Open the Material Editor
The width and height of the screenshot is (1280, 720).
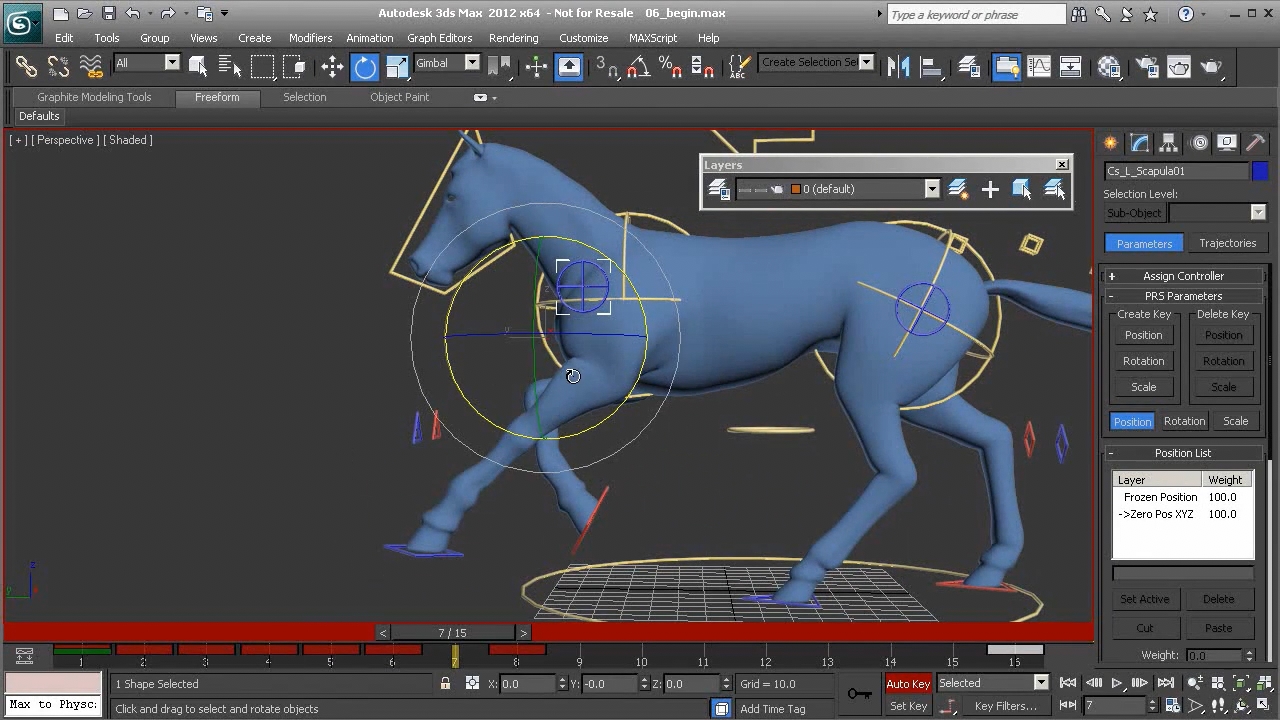[x=1109, y=67]
